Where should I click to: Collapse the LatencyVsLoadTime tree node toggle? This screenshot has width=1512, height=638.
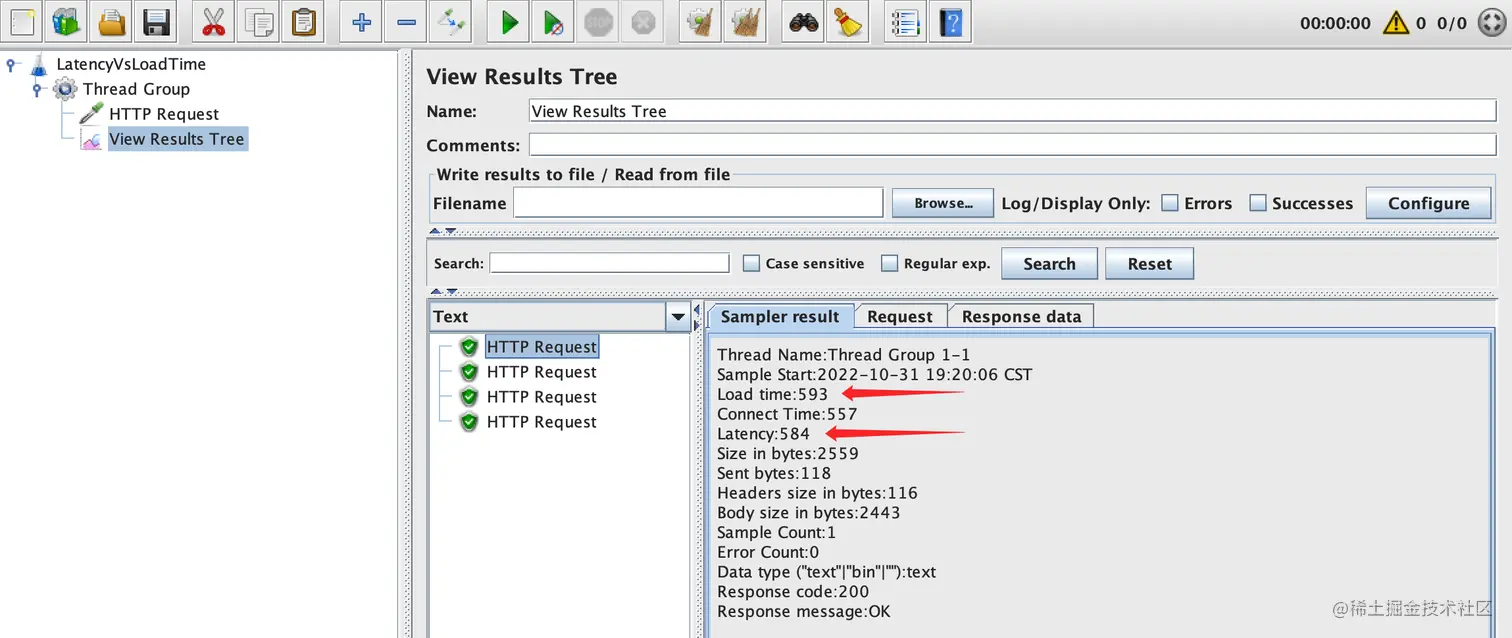pyautogui.click(x=12, y=64)
